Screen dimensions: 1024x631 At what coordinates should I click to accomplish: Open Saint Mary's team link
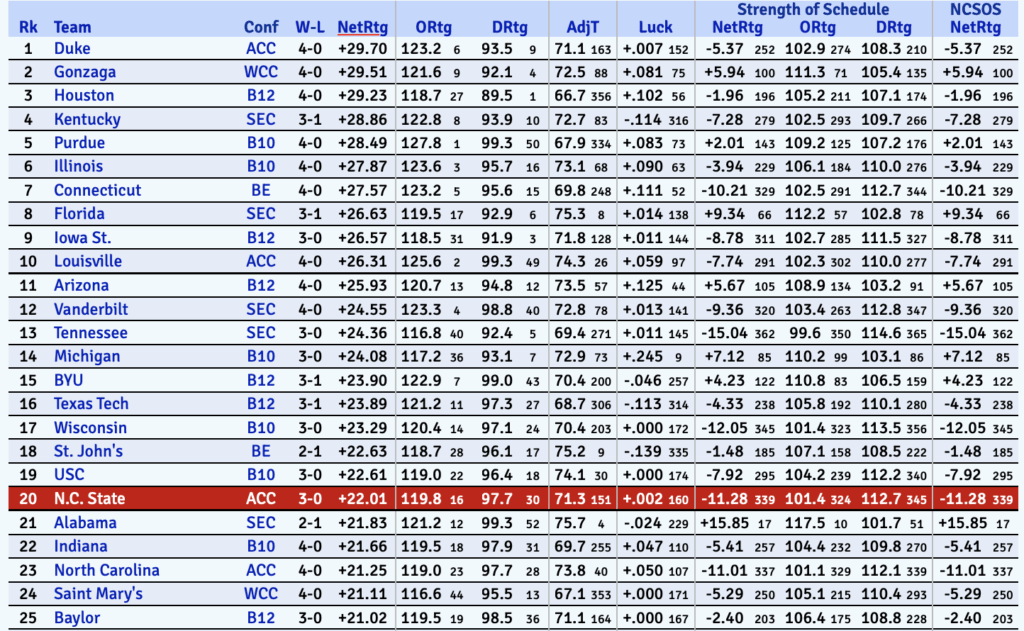click(x=98, y=594)
